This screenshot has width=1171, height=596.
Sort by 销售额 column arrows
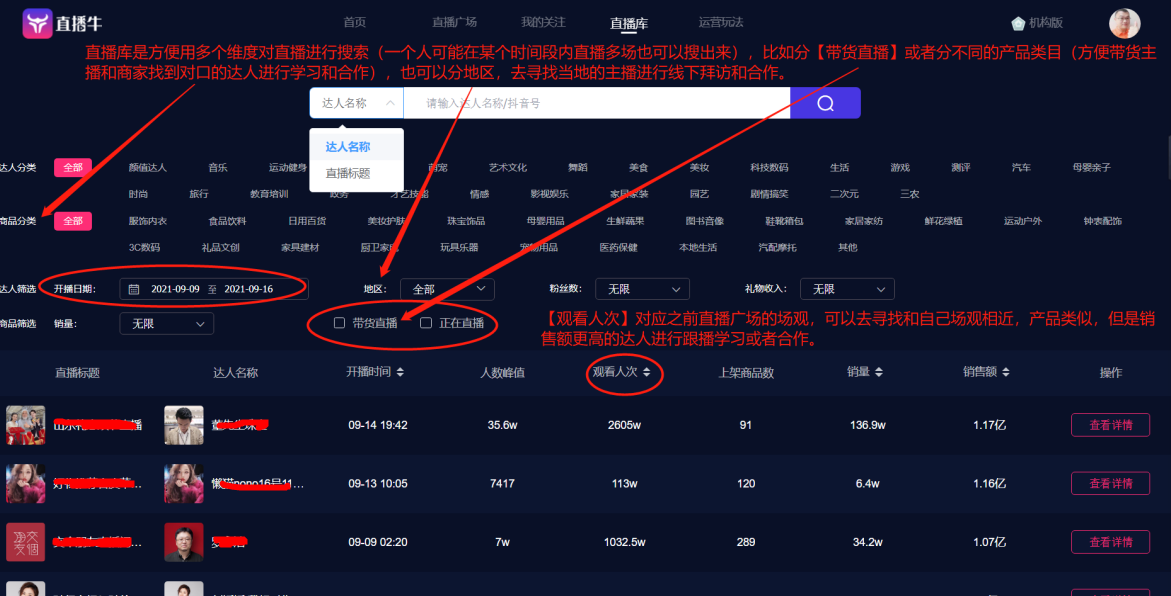pos(1005,372)
